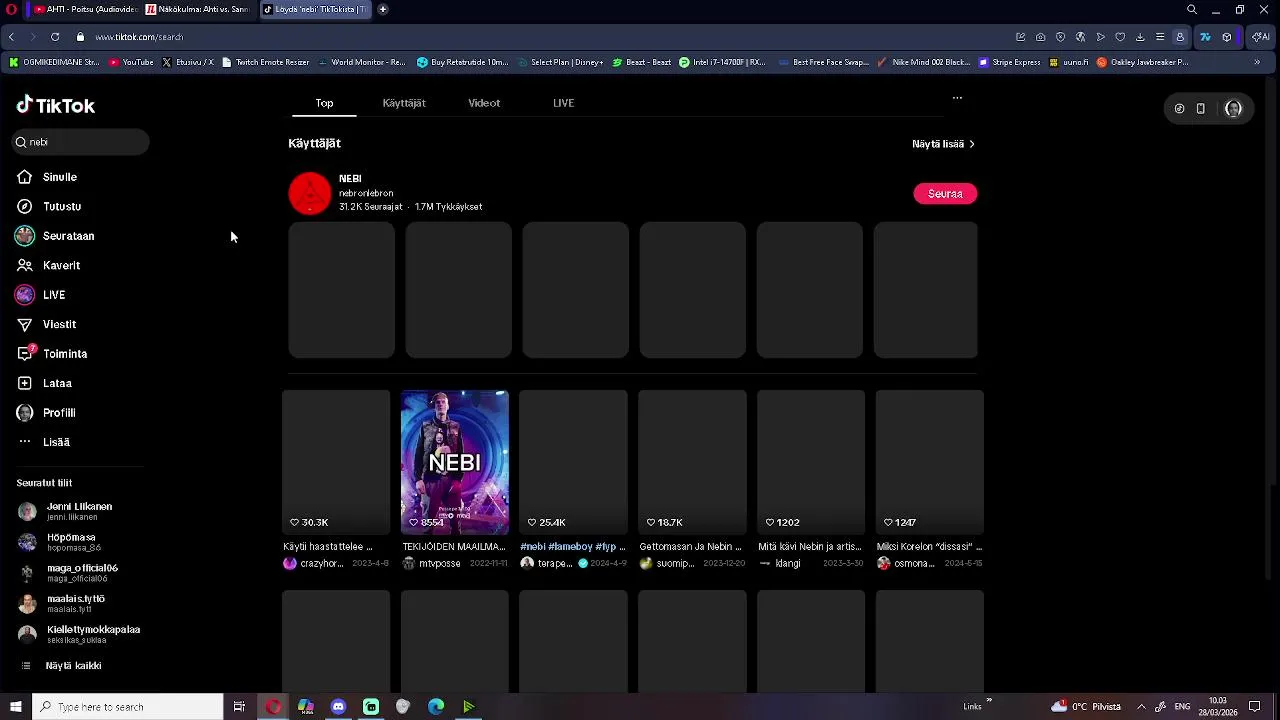Open Kiellettymokkapalaa followed account

coord(80,635)
